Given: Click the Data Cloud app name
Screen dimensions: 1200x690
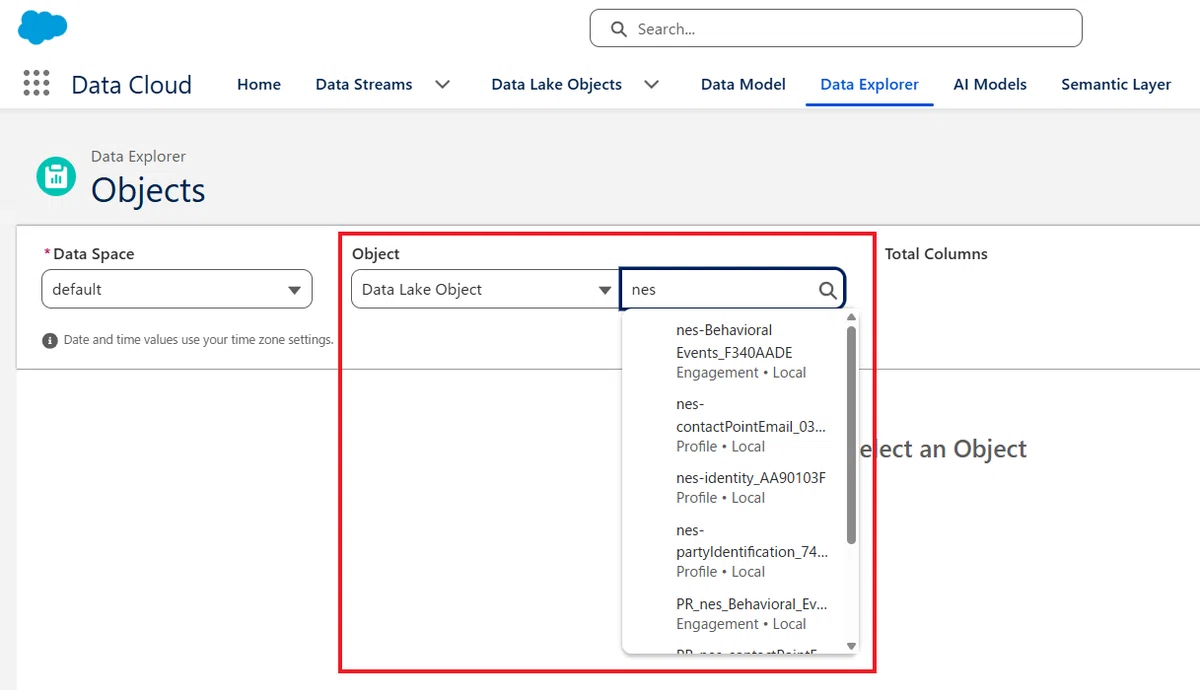Looking at the screenshot, I should click(132, 85).
